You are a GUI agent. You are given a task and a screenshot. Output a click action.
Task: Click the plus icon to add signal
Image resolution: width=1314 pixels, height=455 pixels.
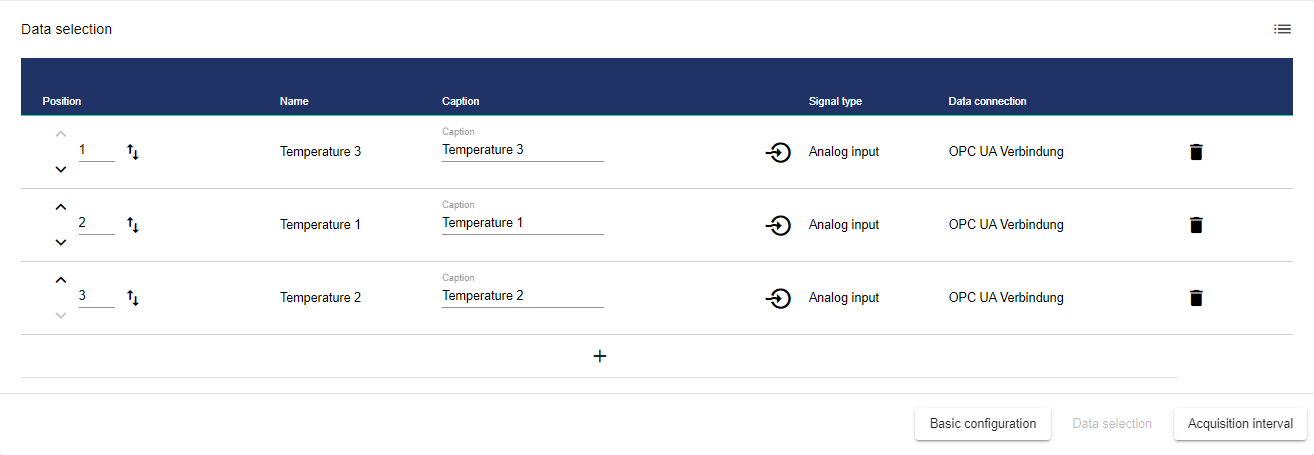point(600,356)
